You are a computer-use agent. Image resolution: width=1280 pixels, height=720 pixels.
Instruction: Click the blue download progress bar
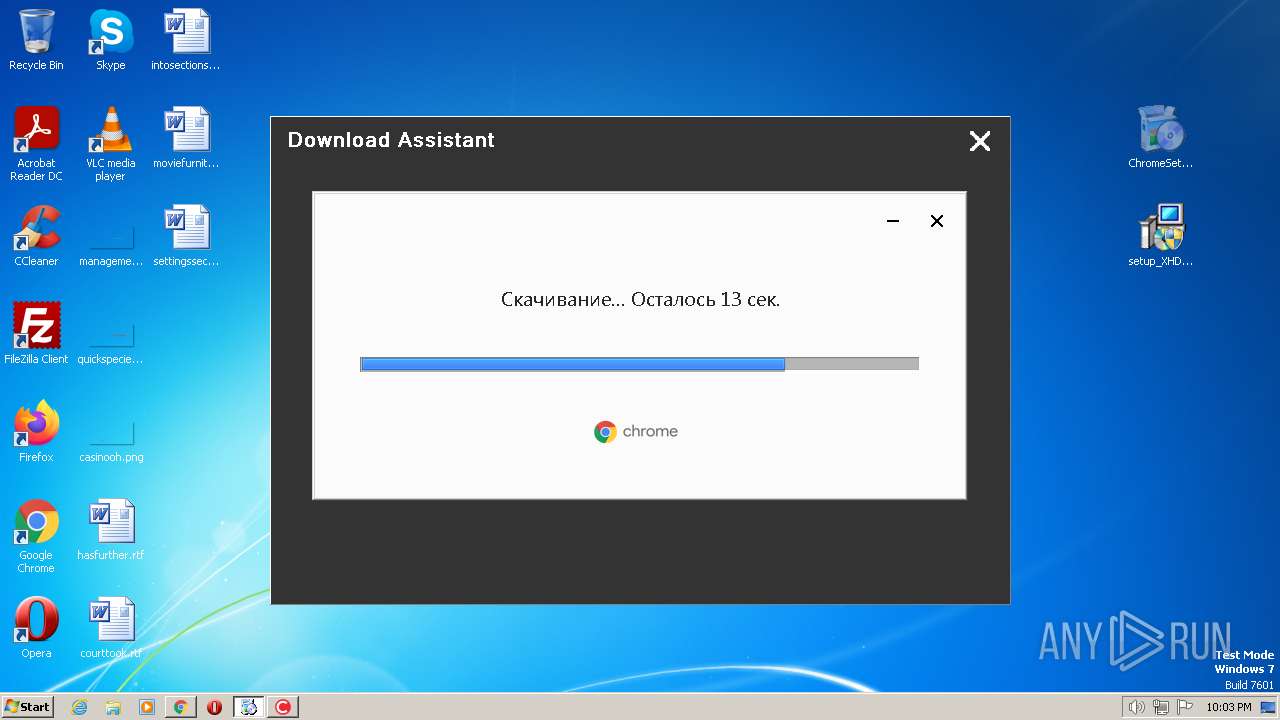(x=572, y=364)
